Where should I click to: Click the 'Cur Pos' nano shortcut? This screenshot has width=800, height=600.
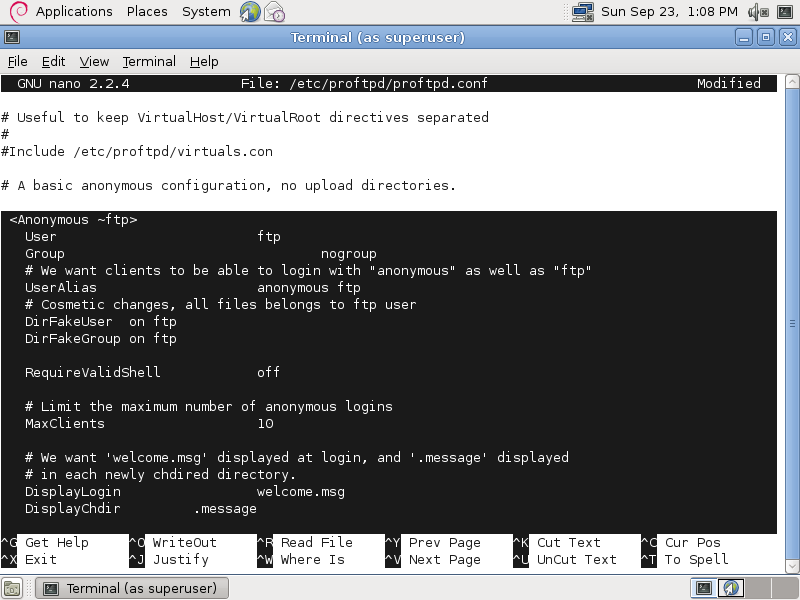tap(692, 542)
